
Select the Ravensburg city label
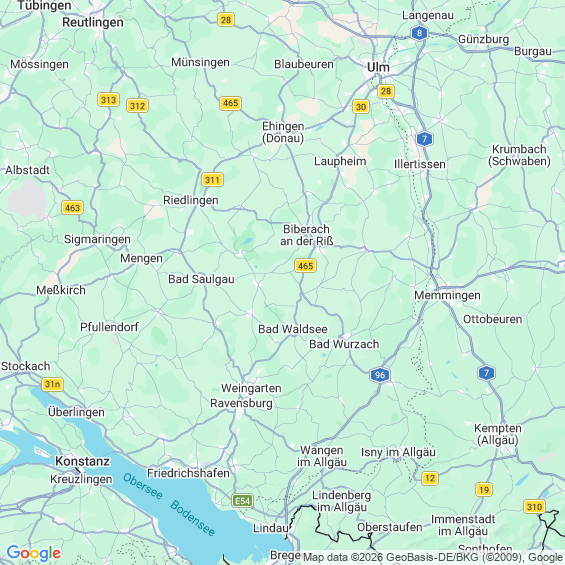click(x=241, y=403)
